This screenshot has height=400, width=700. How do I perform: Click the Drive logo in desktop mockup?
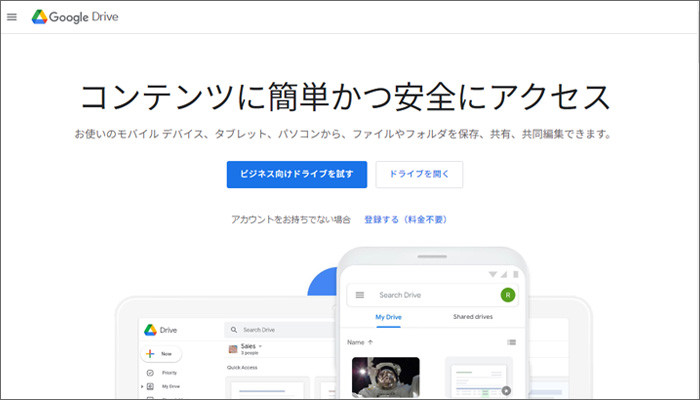pos(150,330)
